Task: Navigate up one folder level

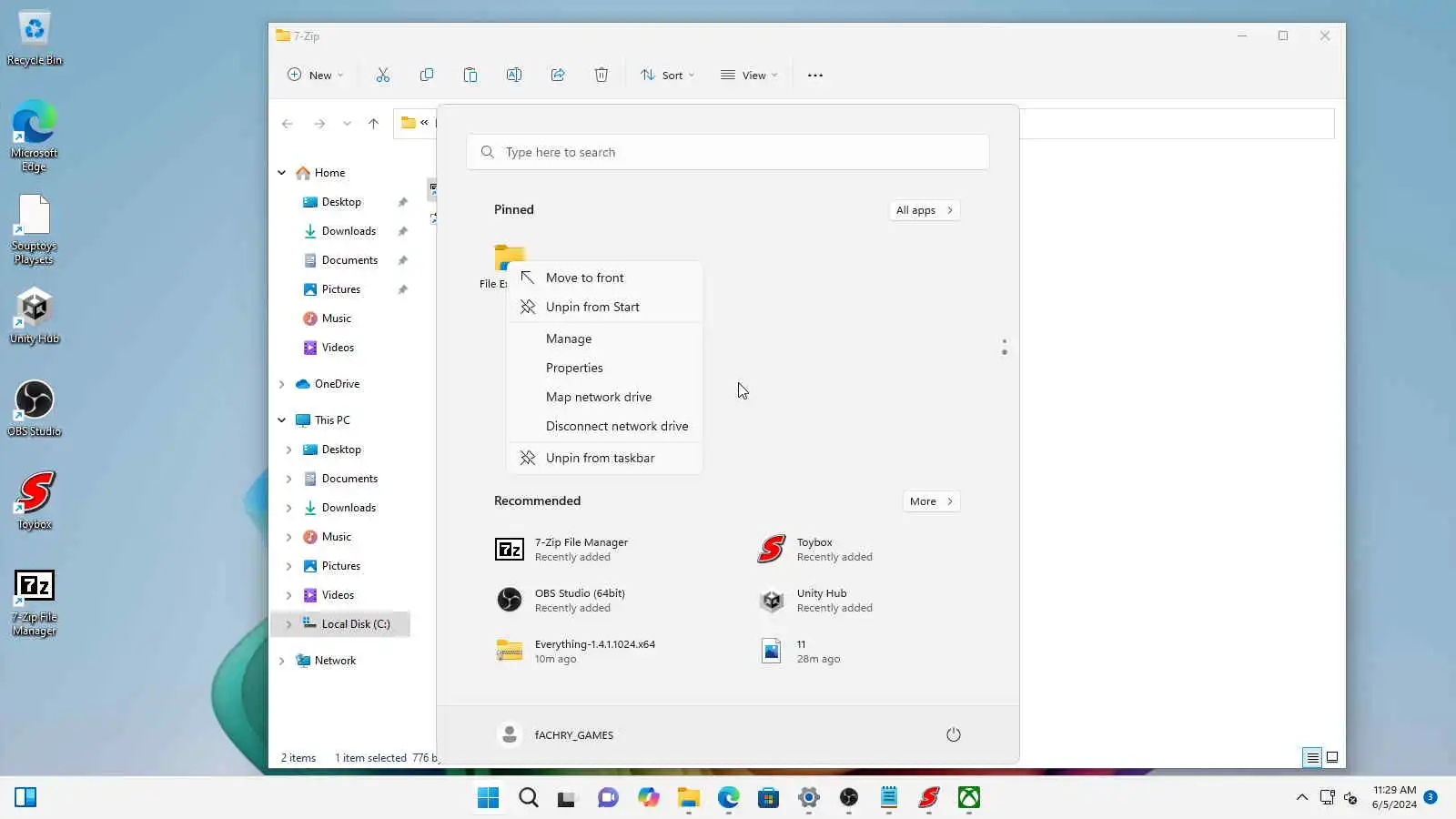Action: tap(373, 124)
